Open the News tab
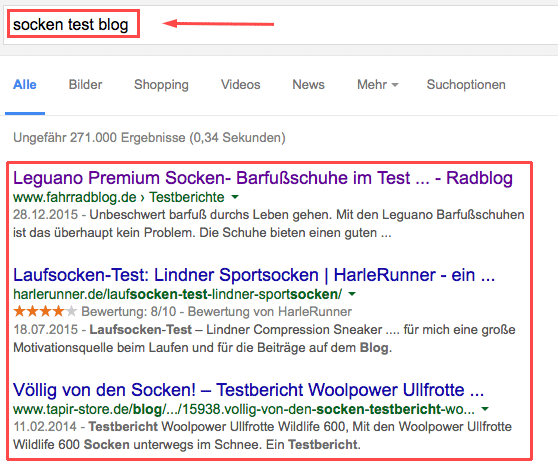Screen dimensions: 558x468 click(x=309, y=85)
